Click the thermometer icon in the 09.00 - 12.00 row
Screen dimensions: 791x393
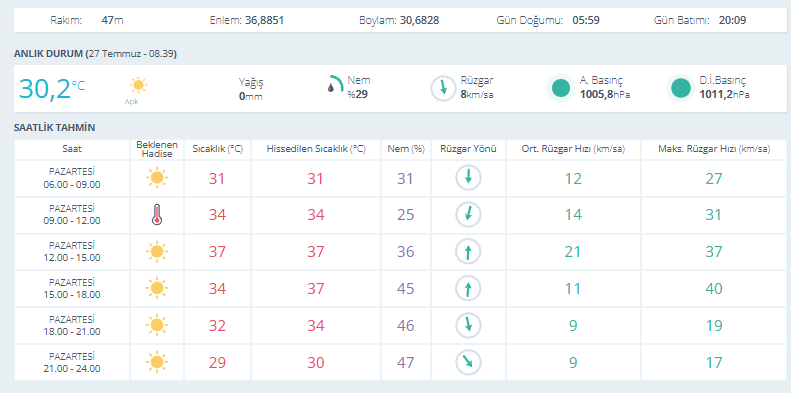157,214
